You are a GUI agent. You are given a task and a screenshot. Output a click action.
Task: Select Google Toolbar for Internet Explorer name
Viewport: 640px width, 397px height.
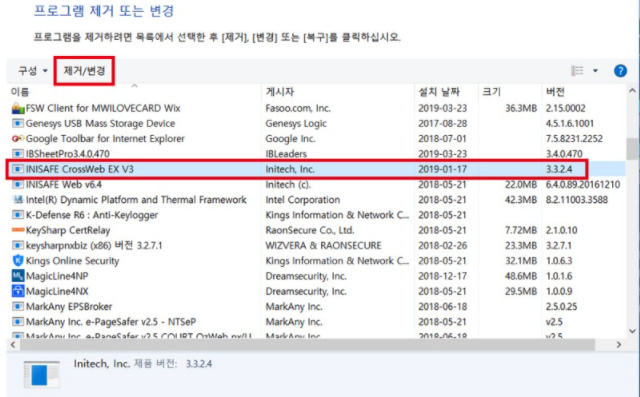105,139
